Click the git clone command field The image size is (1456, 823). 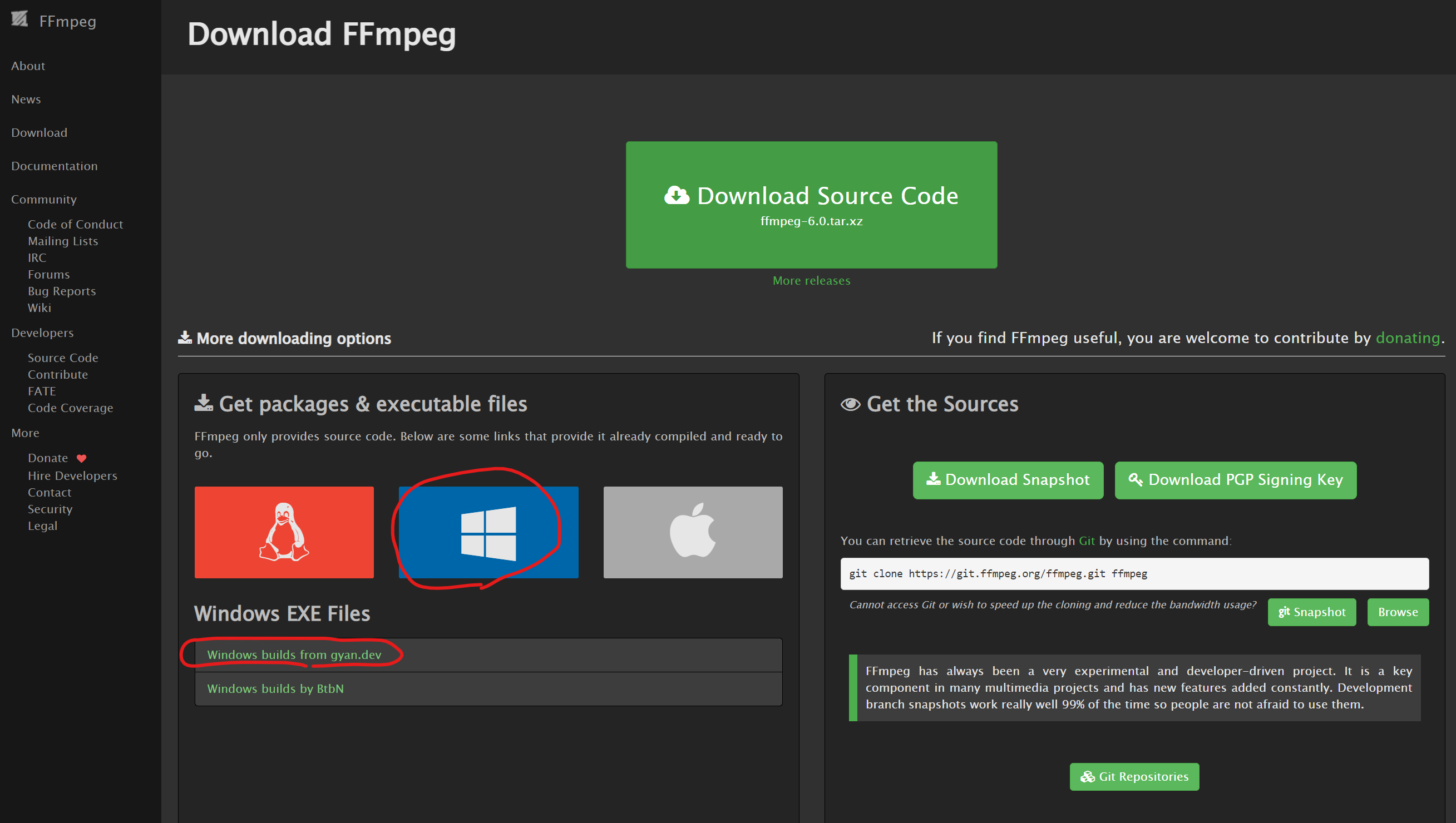pos(1134,573)
